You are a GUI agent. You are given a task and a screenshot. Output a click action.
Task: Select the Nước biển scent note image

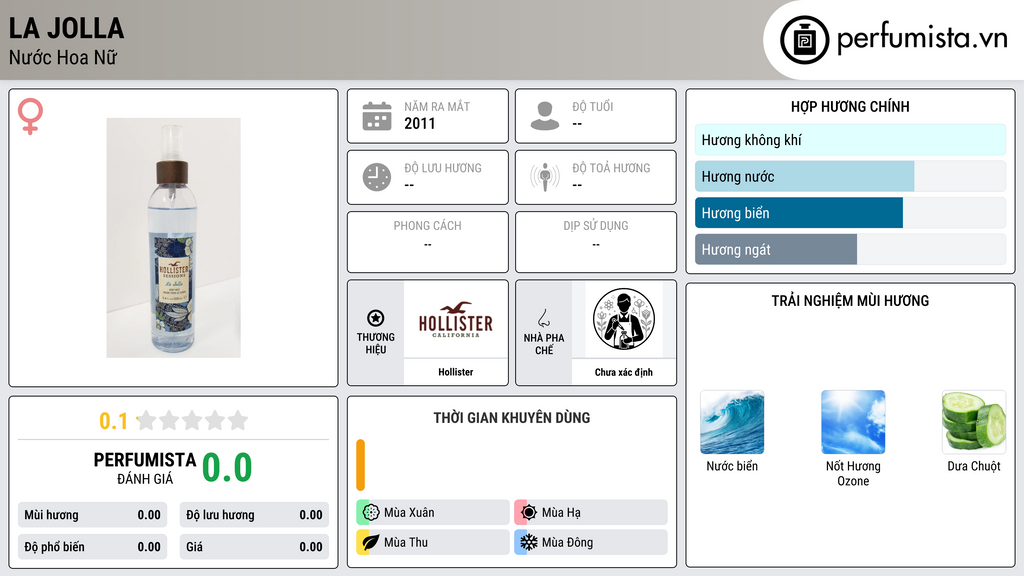click(x=732, y=422)
